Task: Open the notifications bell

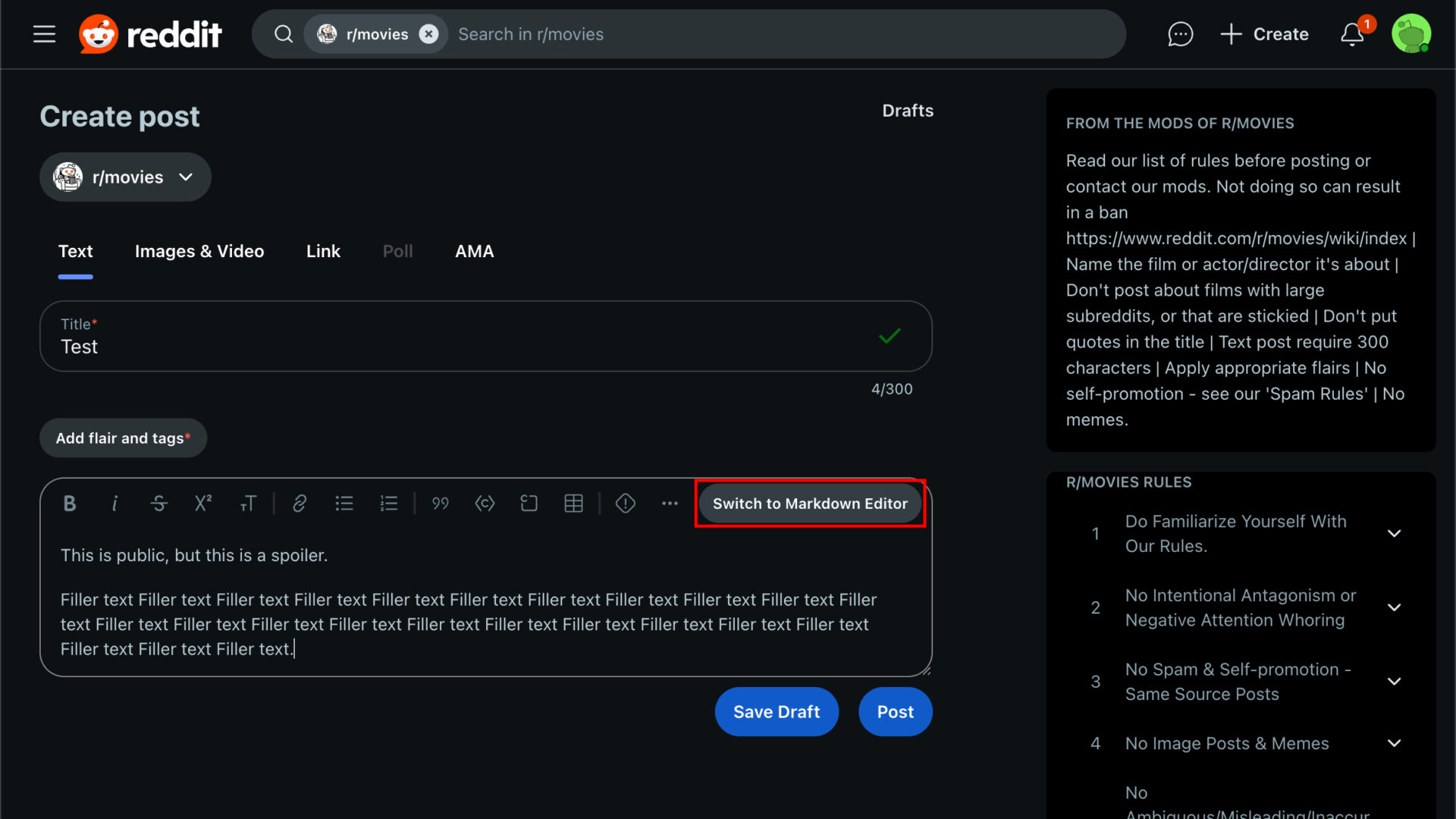Action: click(x=1352, y=33)
